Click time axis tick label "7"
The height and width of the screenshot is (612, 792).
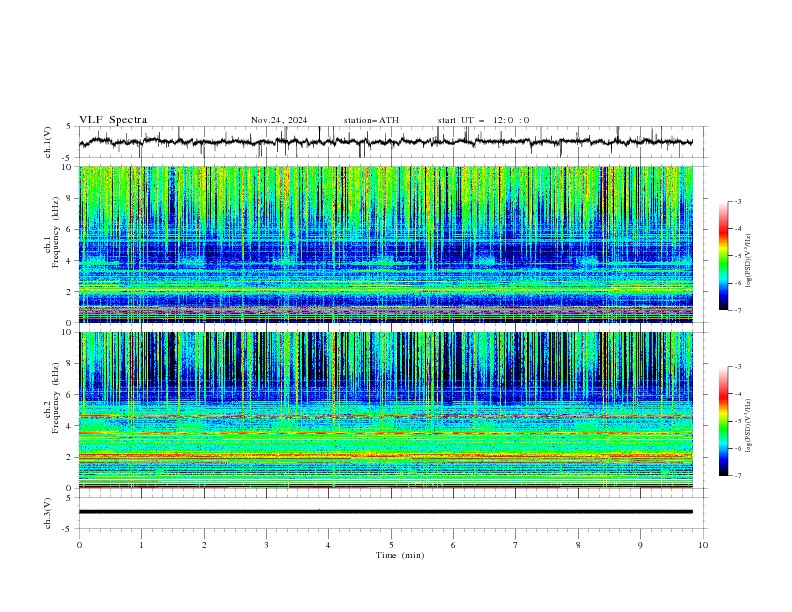tap(516, 545)
